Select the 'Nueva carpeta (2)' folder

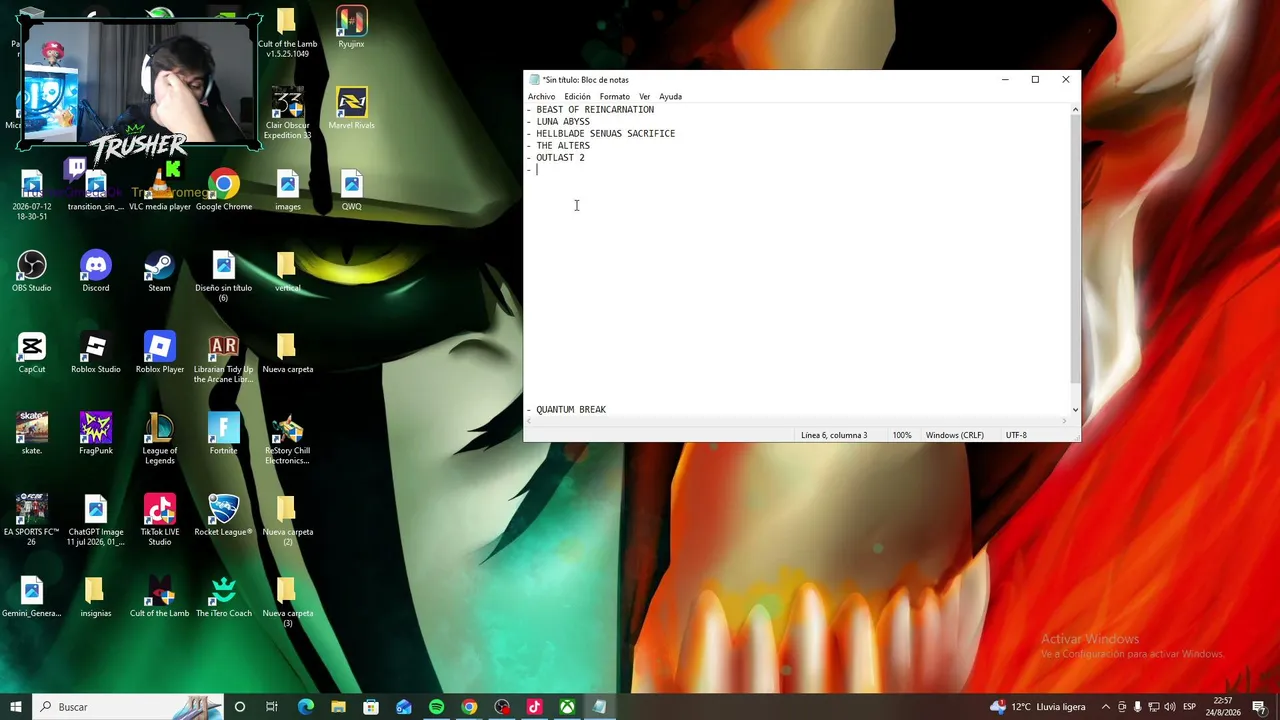click(x=288, y=521)
